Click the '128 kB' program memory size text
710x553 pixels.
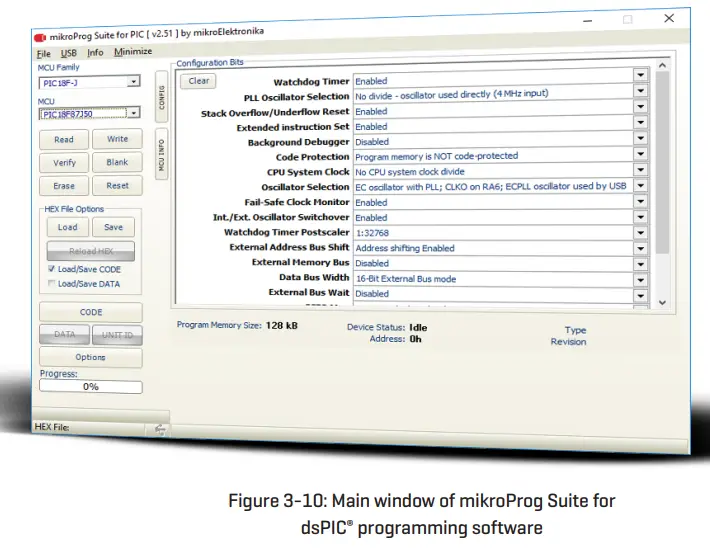(282, 326)
